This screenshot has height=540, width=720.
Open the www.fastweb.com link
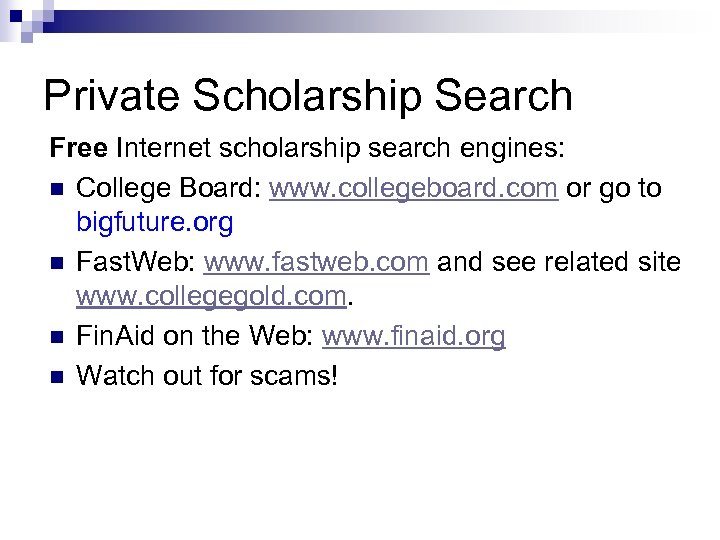point(317,263)
